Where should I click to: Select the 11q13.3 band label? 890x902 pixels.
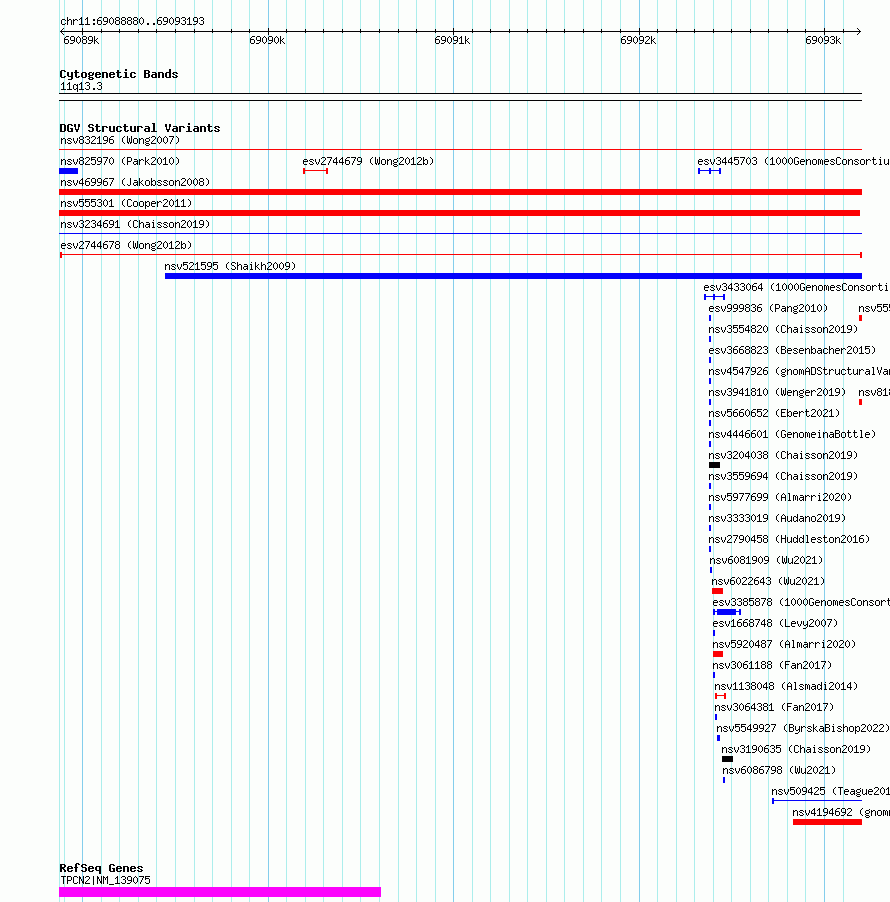(81, 87)
